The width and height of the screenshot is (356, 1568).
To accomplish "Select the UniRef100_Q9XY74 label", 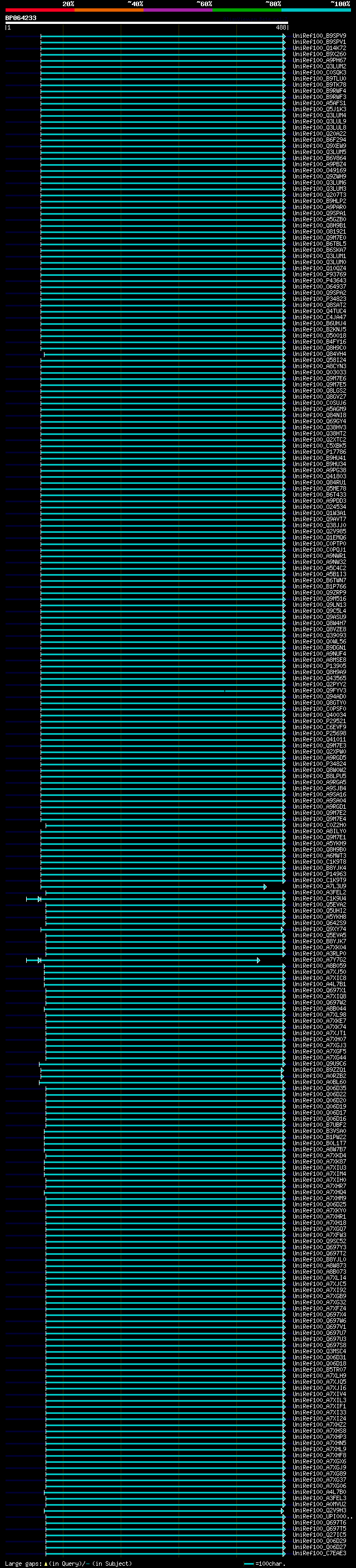I will point(319,929).
